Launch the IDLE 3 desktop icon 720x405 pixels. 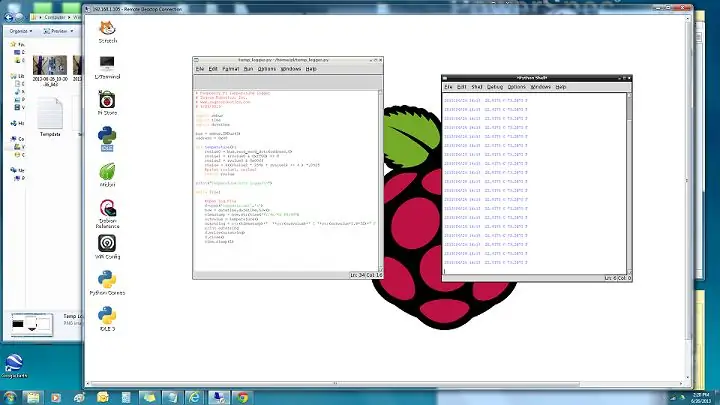pyautogui.click(x=107, y=319)
